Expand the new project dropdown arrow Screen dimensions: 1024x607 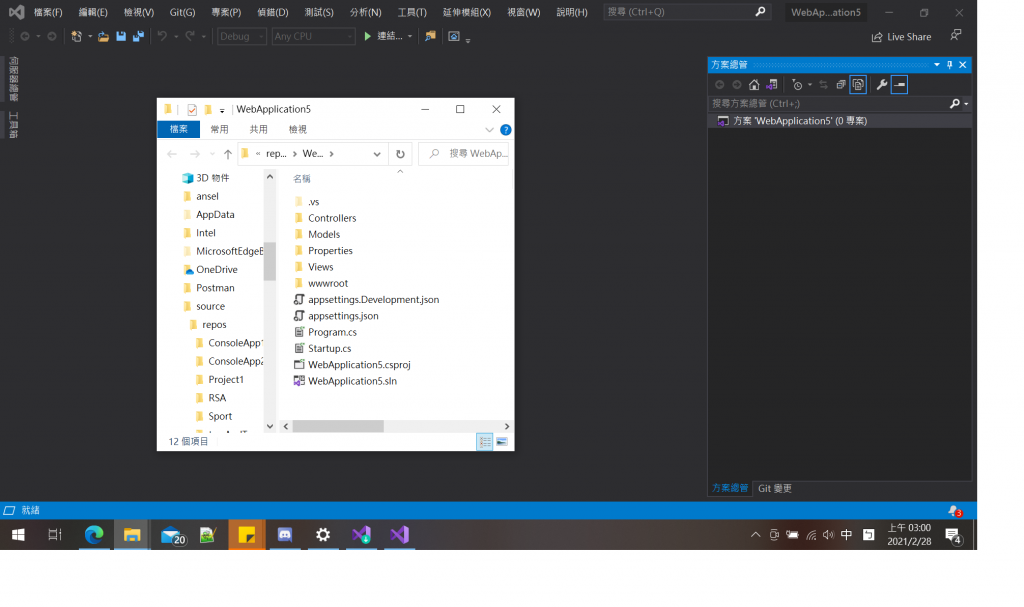point(90,37)
